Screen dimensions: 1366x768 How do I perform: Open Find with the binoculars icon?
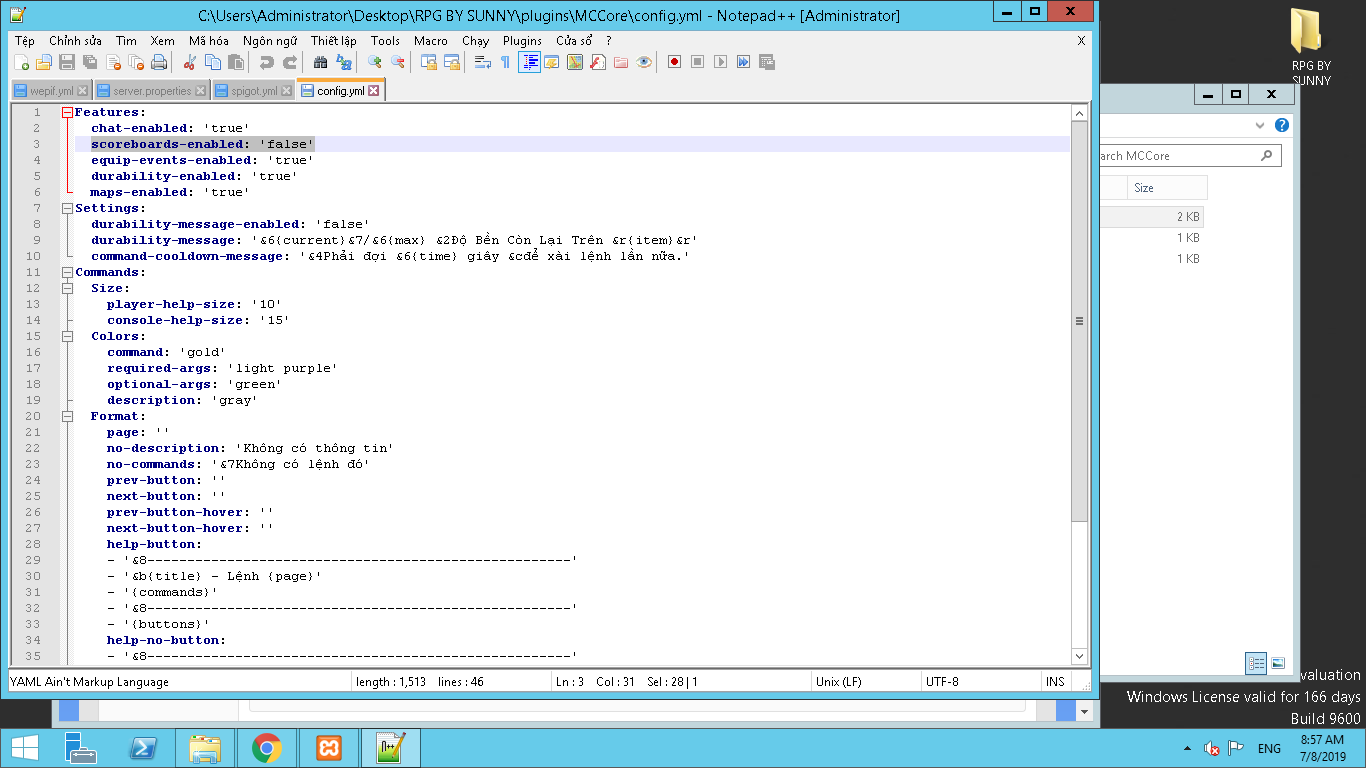[320, 62]
